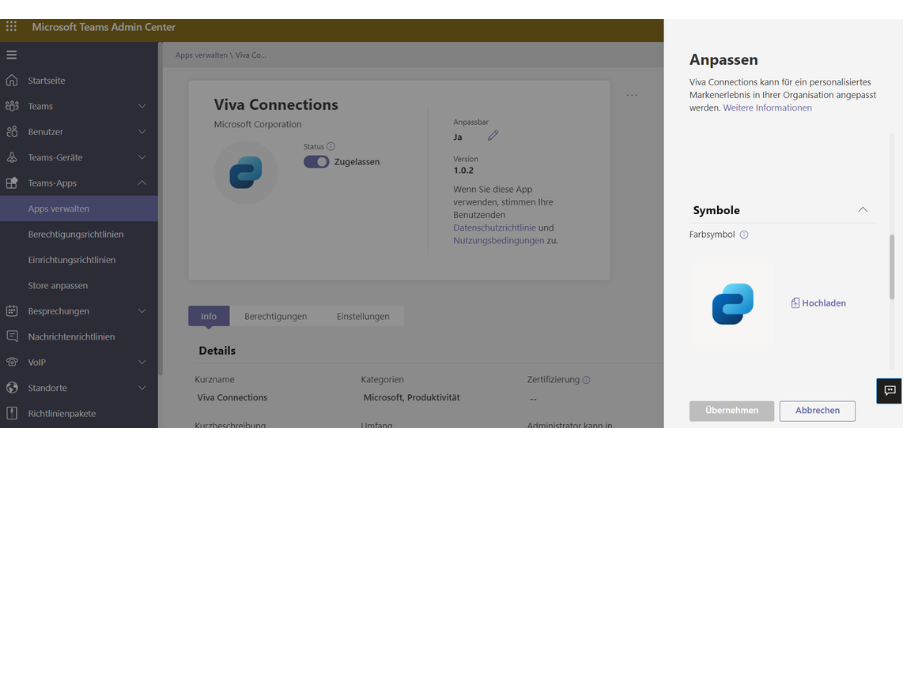Screen dimensions: 910x680
Task: Click the info icon next to Status
Action: point(331,147)
